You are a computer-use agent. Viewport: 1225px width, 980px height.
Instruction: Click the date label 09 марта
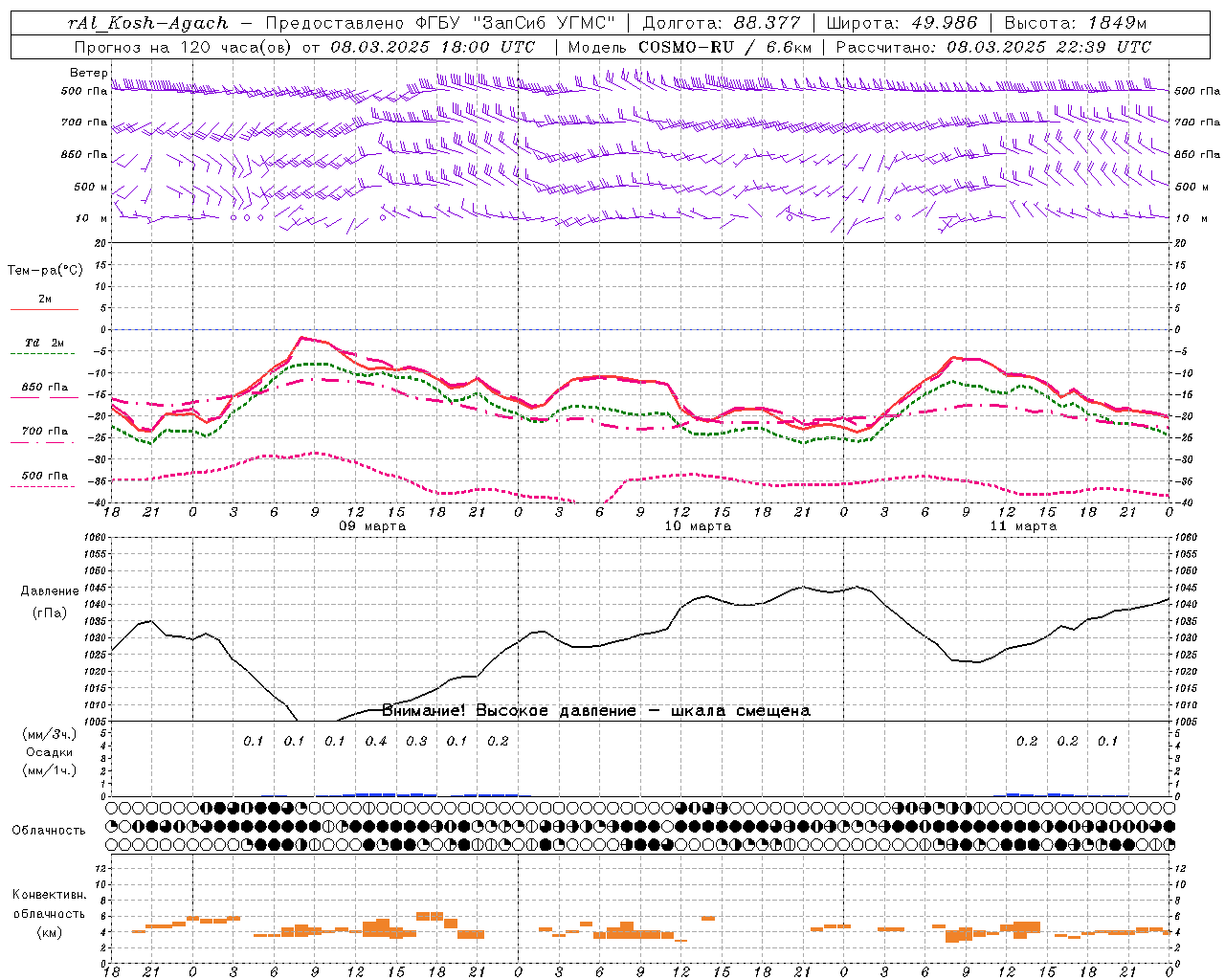point(372,526)
